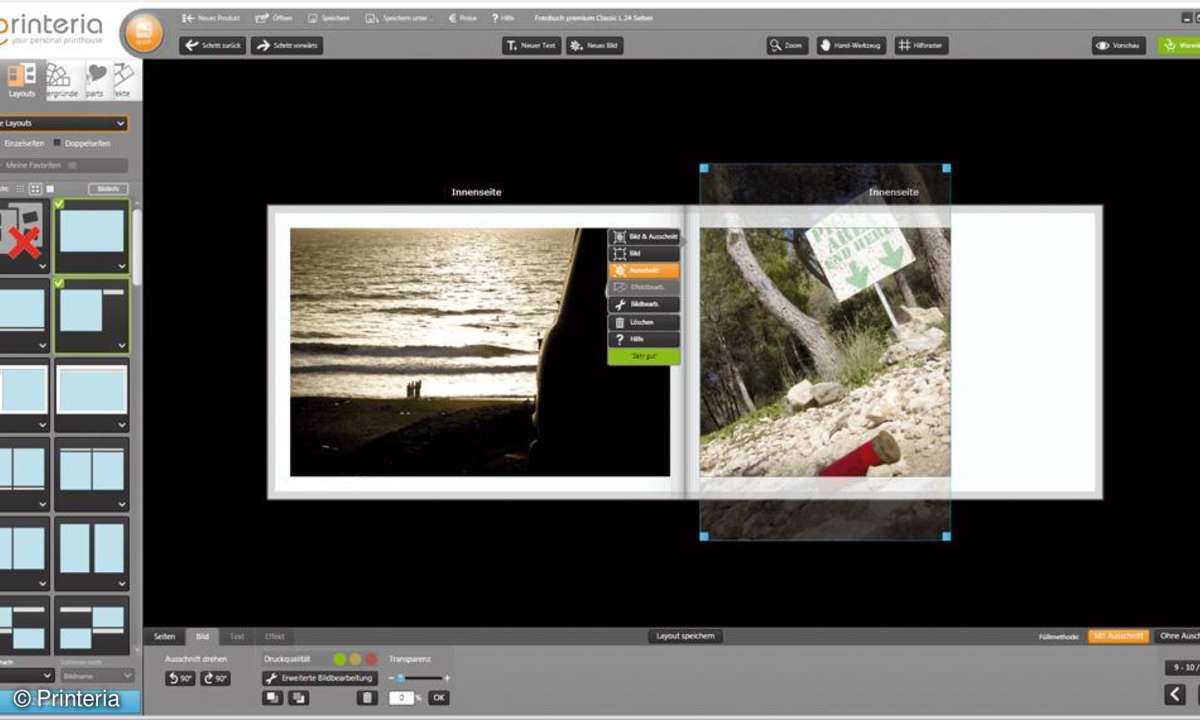
Task: Click the bring-to-front layer icon
Action: click(x=272, y=698)
